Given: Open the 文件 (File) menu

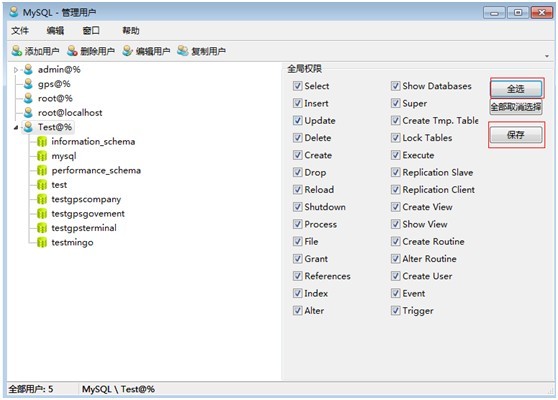Looking at the screenshot, I should pos(20,31).
